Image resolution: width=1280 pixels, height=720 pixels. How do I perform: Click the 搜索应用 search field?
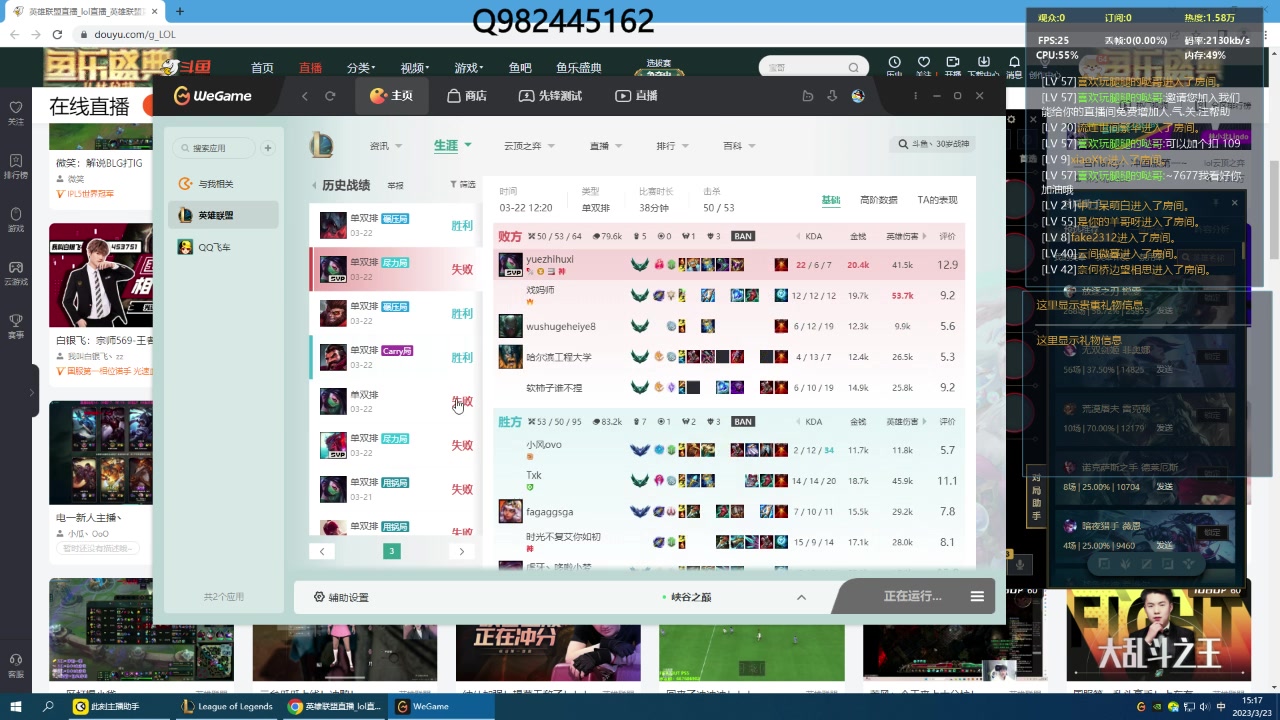[x=214, y=148]
